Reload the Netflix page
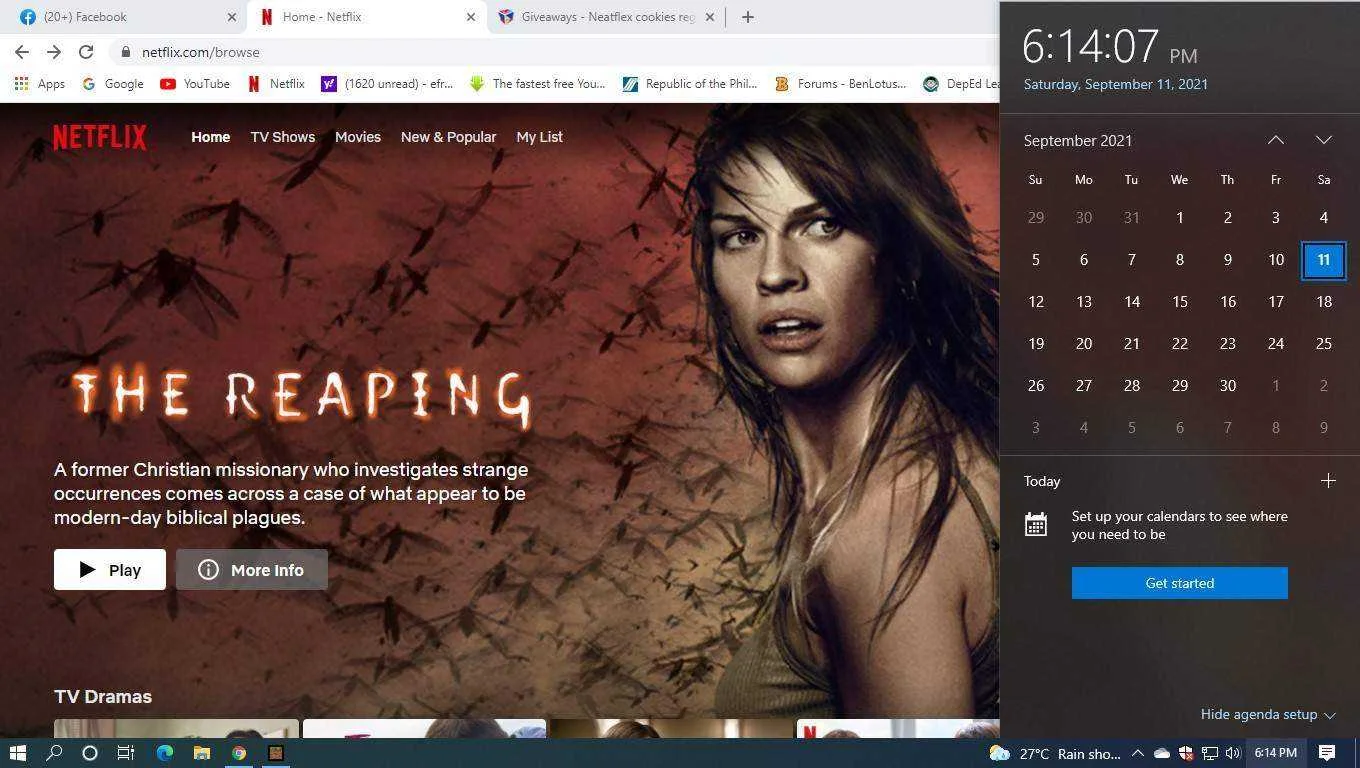 86,52
